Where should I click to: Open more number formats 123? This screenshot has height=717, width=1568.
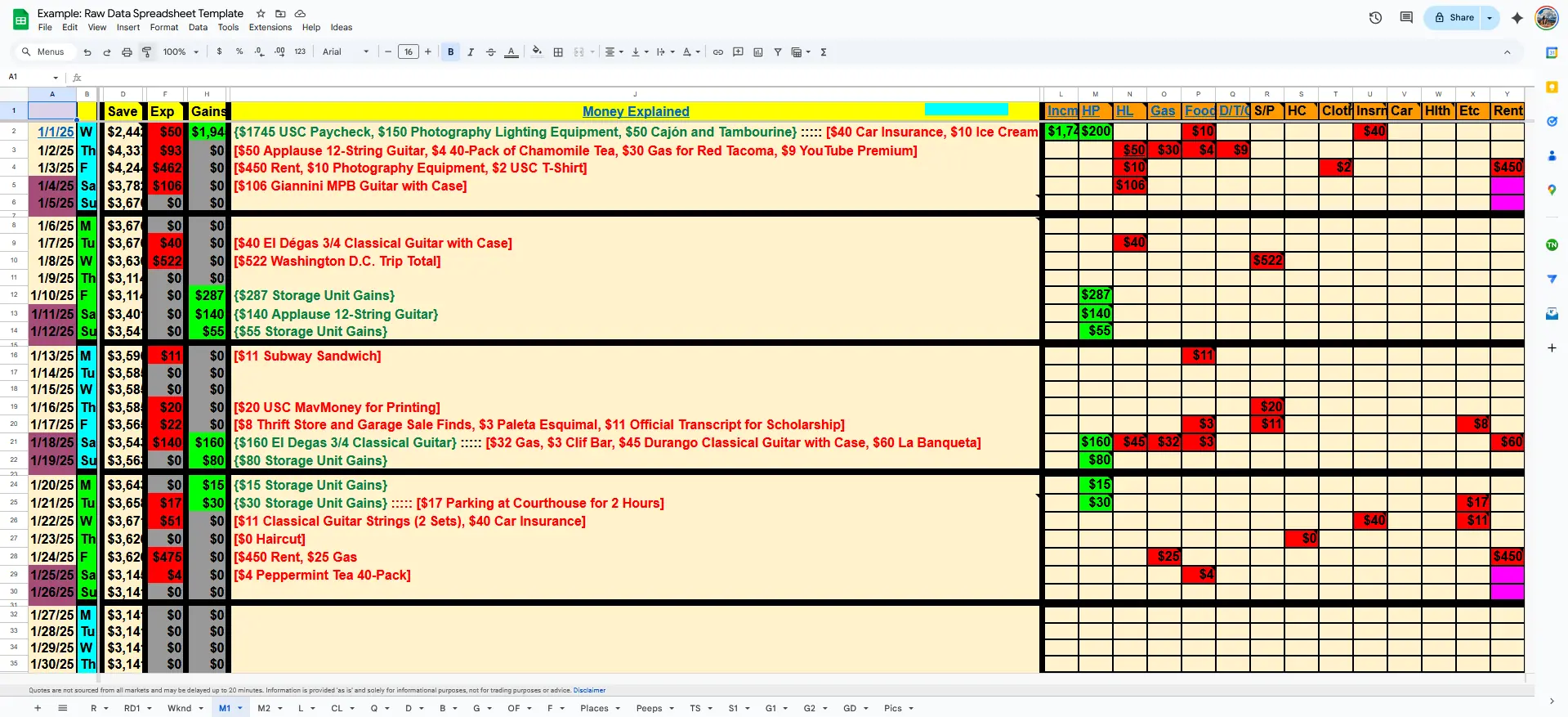[x=300, y=52]
